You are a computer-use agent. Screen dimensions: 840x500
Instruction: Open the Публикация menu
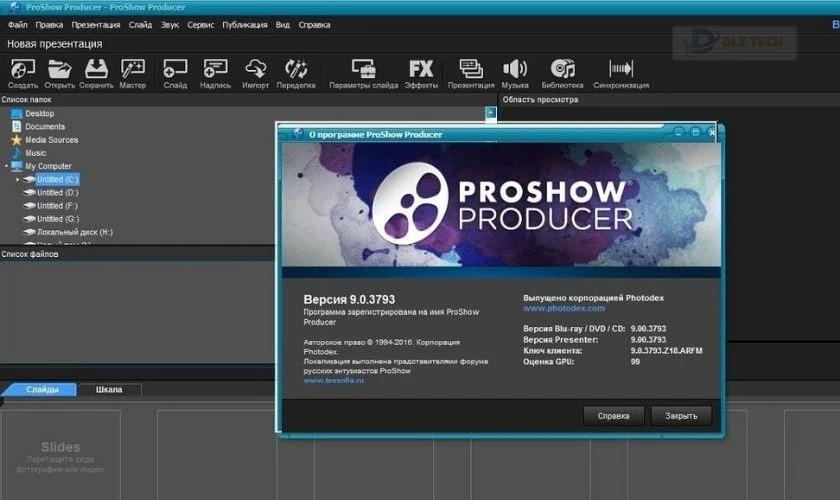pyautogui.click(x=245, y=25)
